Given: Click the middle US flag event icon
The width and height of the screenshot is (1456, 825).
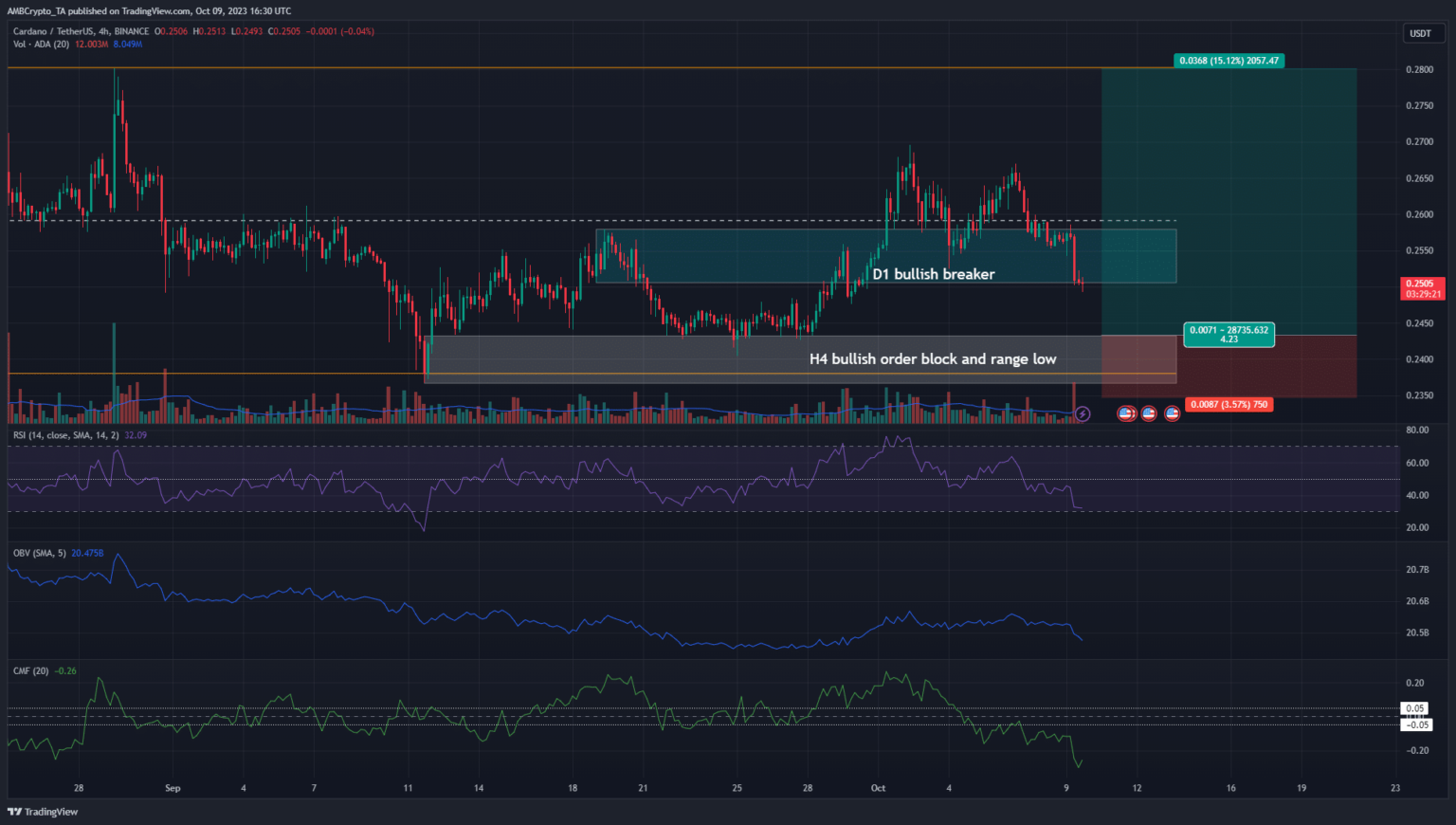Looking at the screenshot, I should coord(1149,413).
